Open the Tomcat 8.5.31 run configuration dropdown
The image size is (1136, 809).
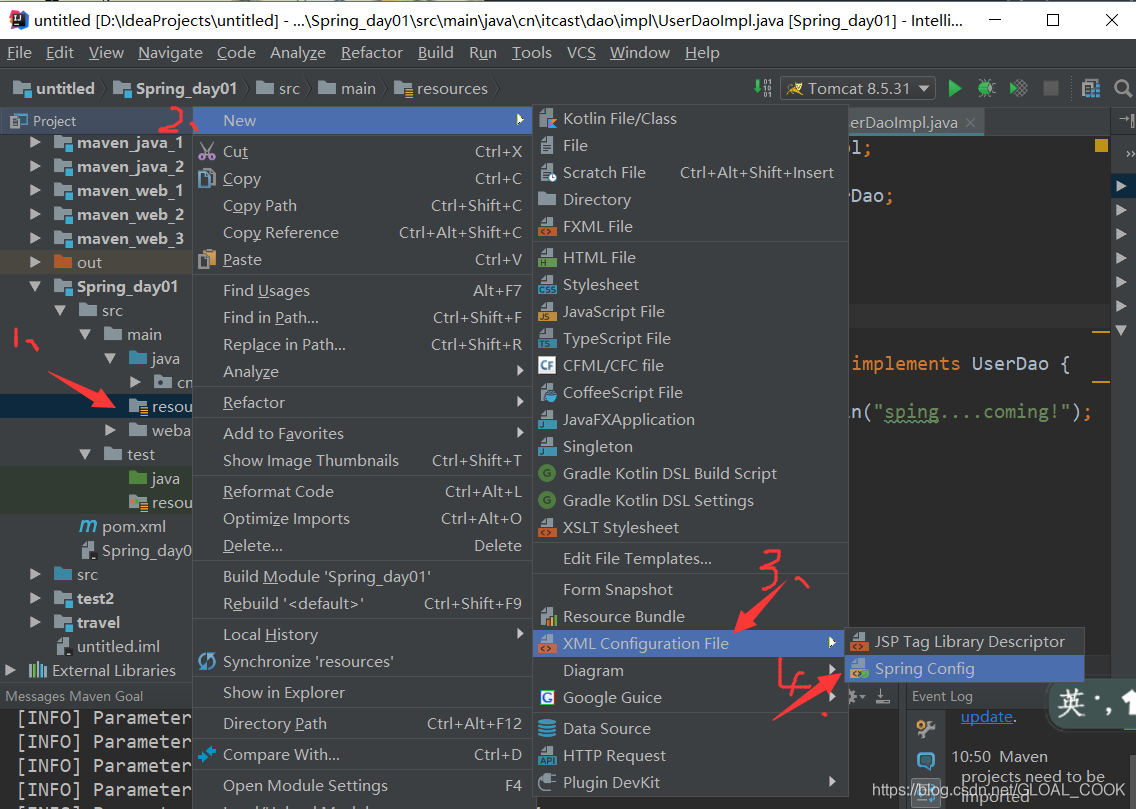[x=858, y=88]
